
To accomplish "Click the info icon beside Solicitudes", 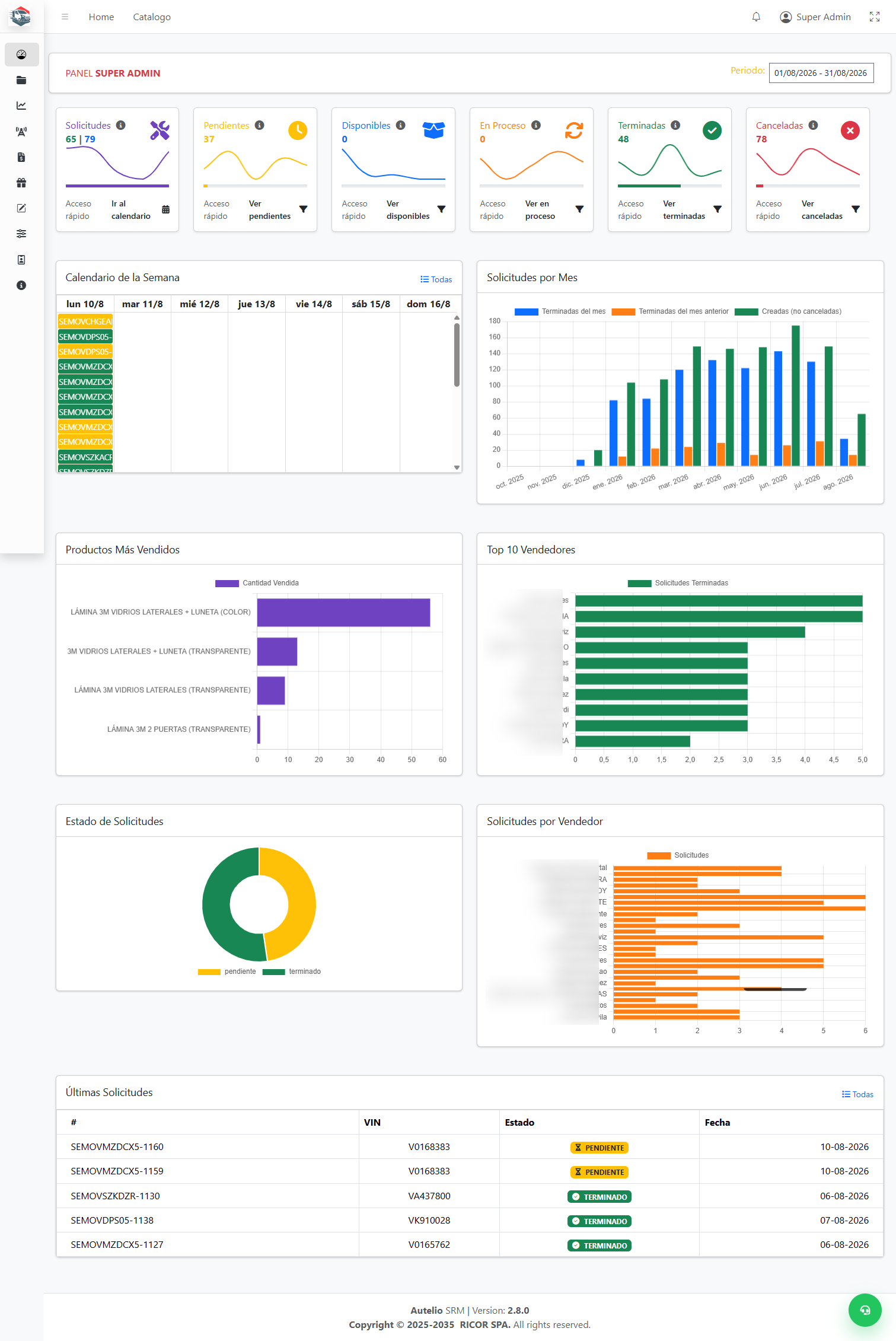I will (x=121, y=125).
